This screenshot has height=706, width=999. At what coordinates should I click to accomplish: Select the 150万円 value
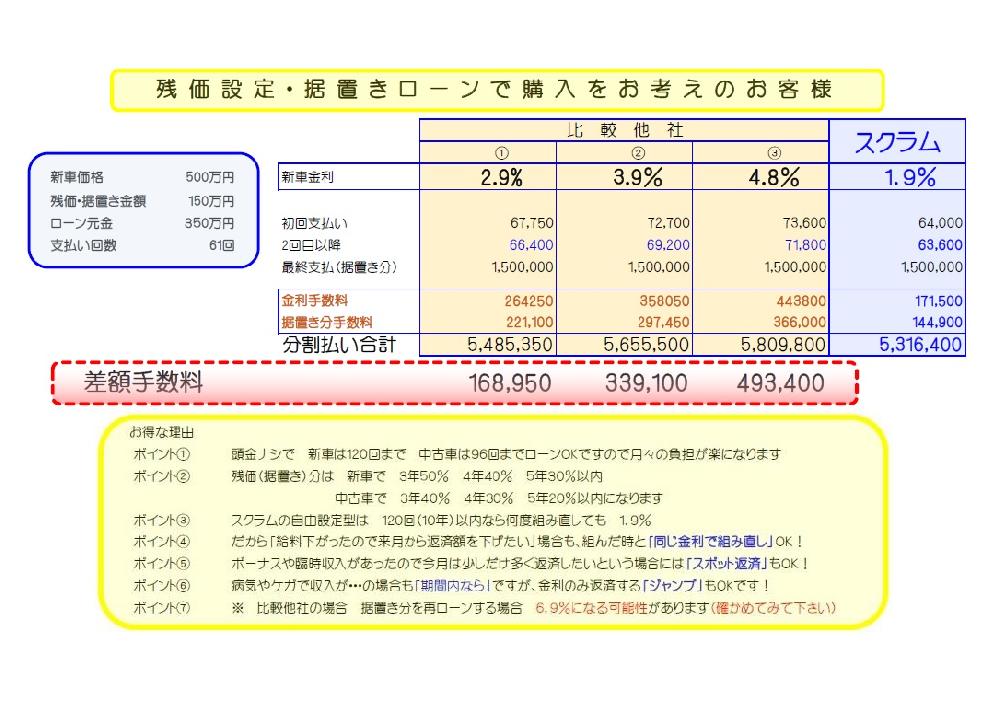click(x=211, y=201)
